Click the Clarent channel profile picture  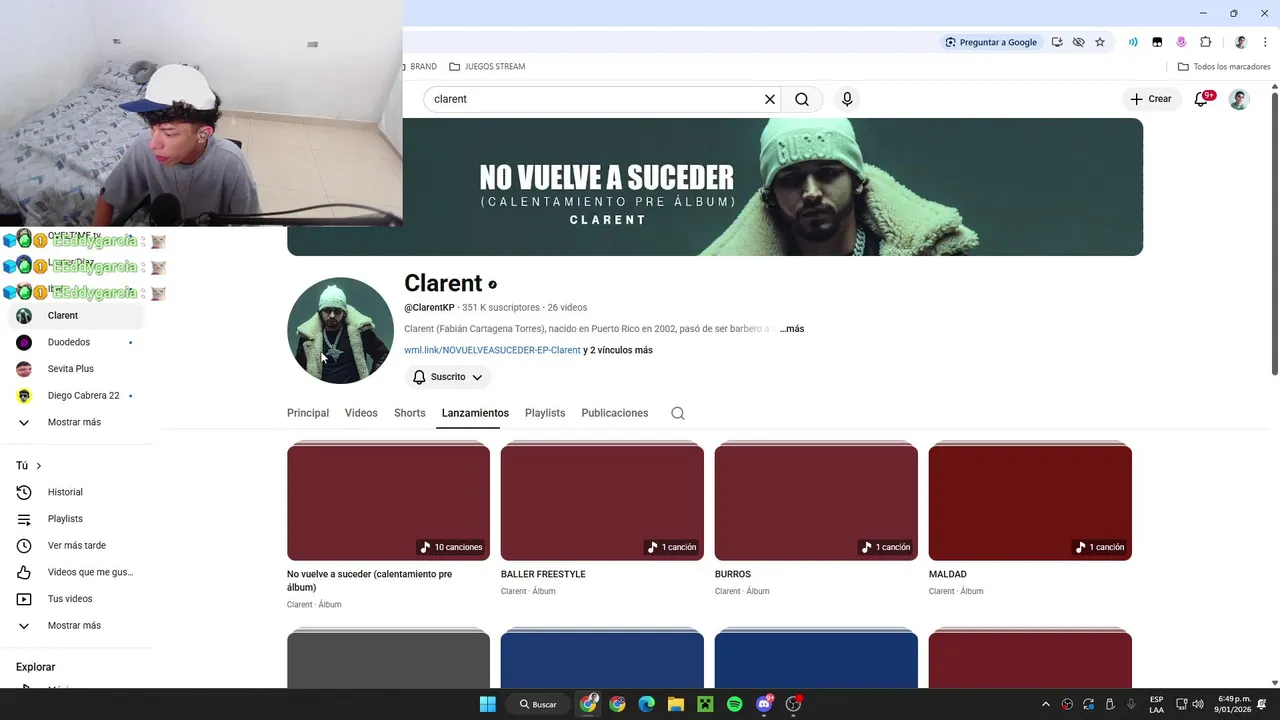coord(340,330)
